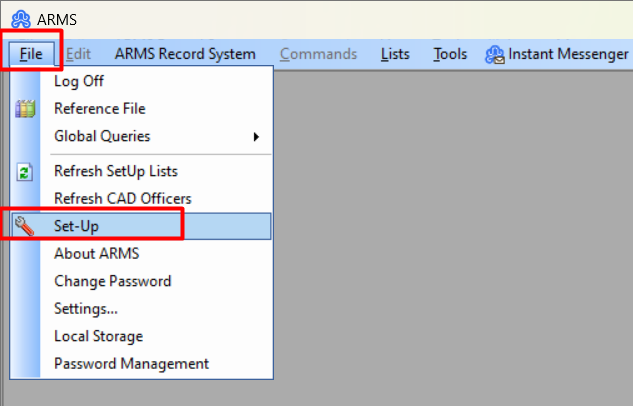Open the disabled Edit menu

(x=78, y=54)
